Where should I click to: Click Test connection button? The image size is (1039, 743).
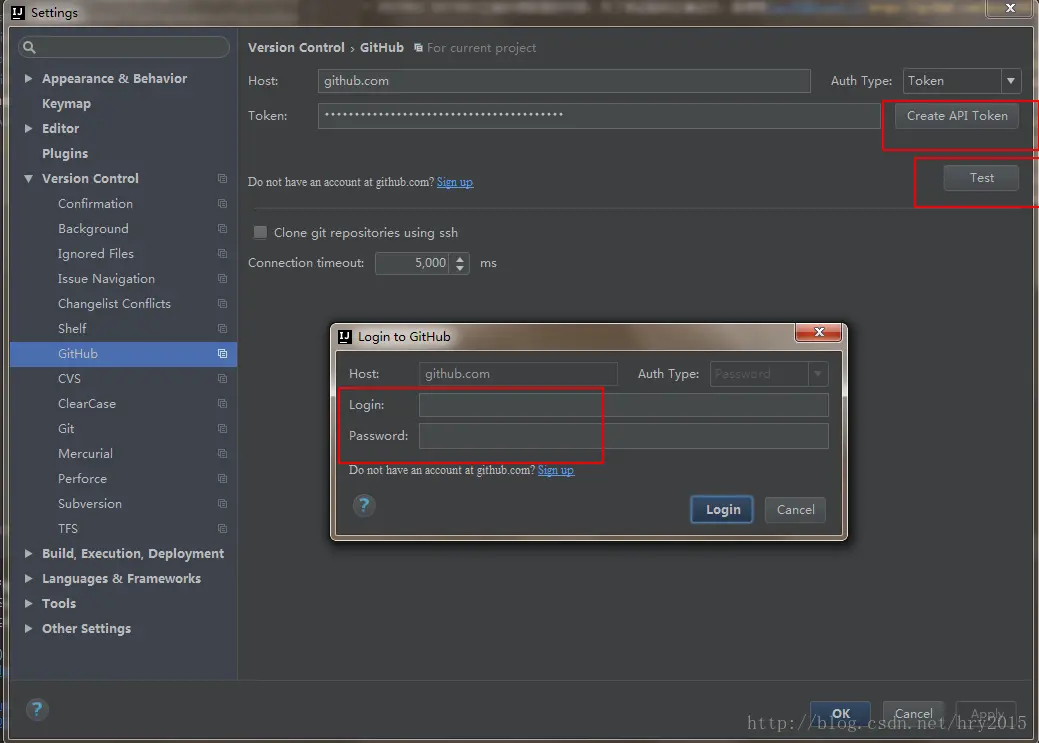(x=981, y=178)
